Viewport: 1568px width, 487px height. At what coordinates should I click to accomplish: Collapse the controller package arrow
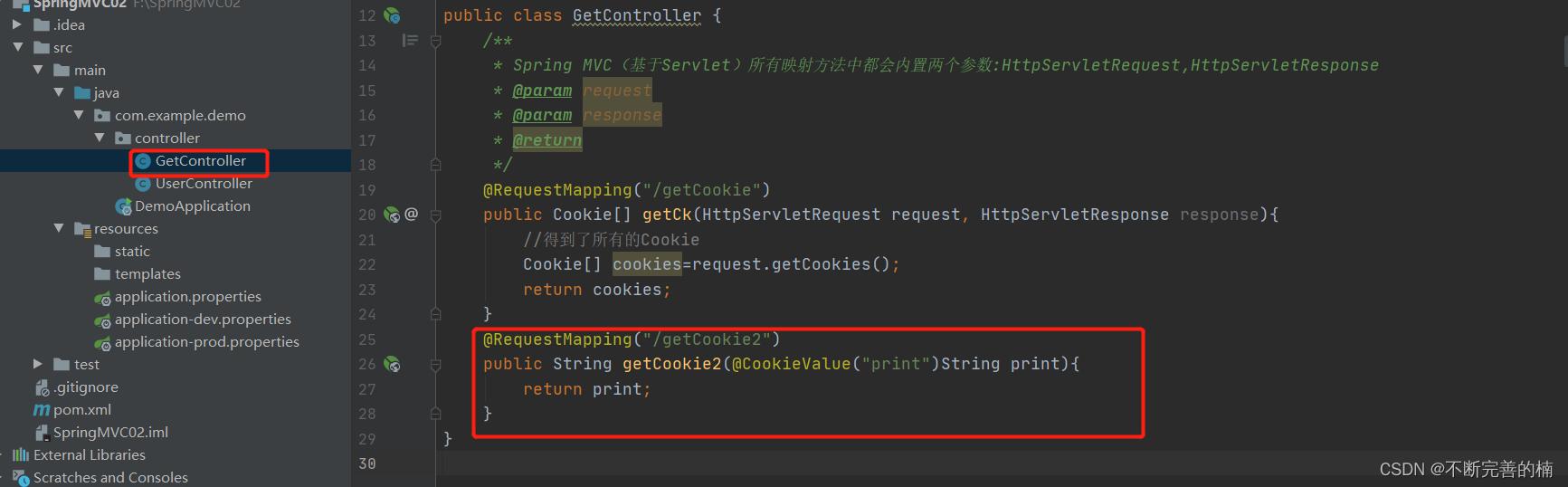click(100, 138)
